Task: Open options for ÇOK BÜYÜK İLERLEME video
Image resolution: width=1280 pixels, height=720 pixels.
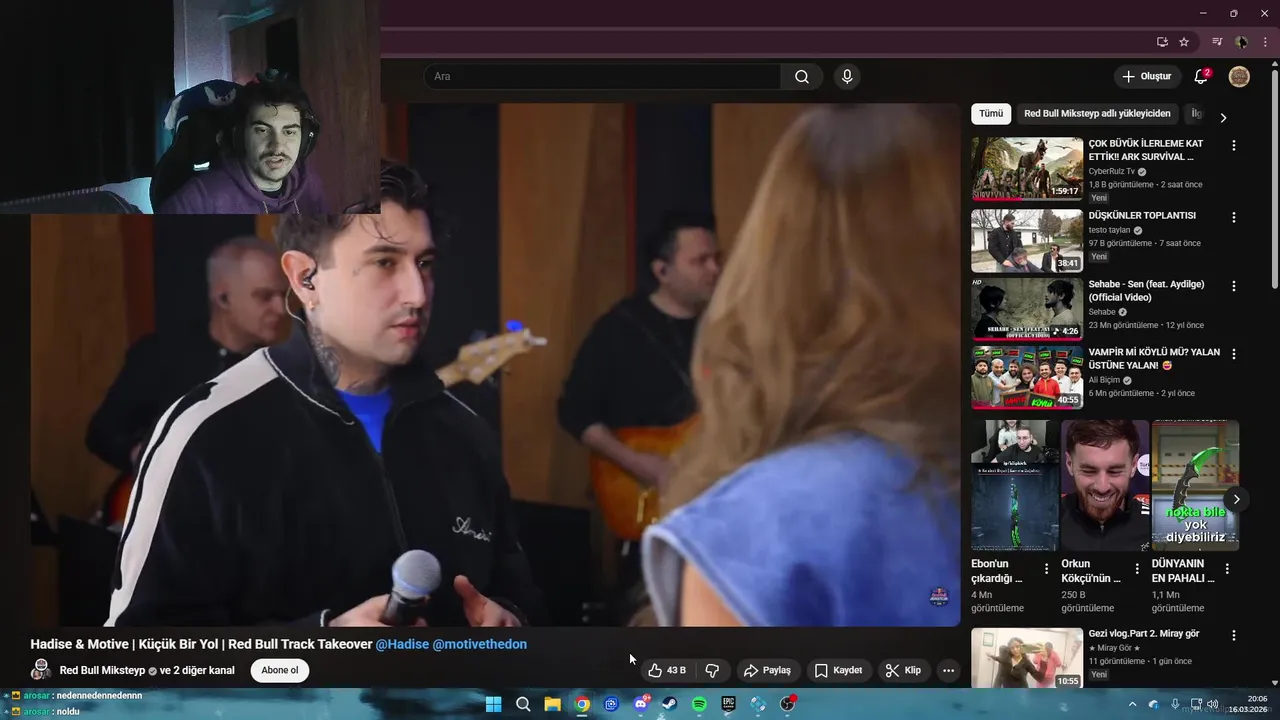Action: 1233,145
